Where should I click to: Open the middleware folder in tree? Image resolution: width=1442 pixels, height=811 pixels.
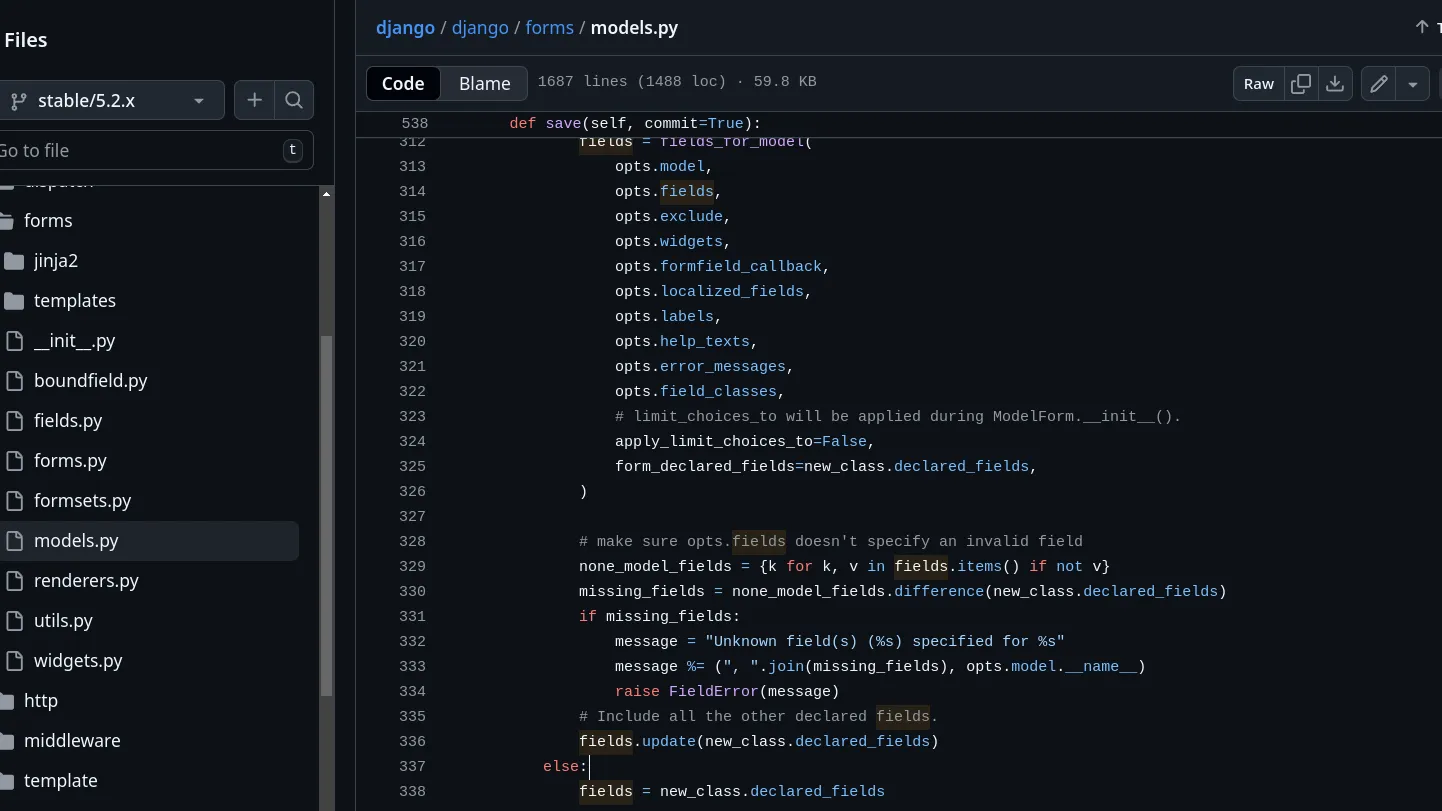72,741
